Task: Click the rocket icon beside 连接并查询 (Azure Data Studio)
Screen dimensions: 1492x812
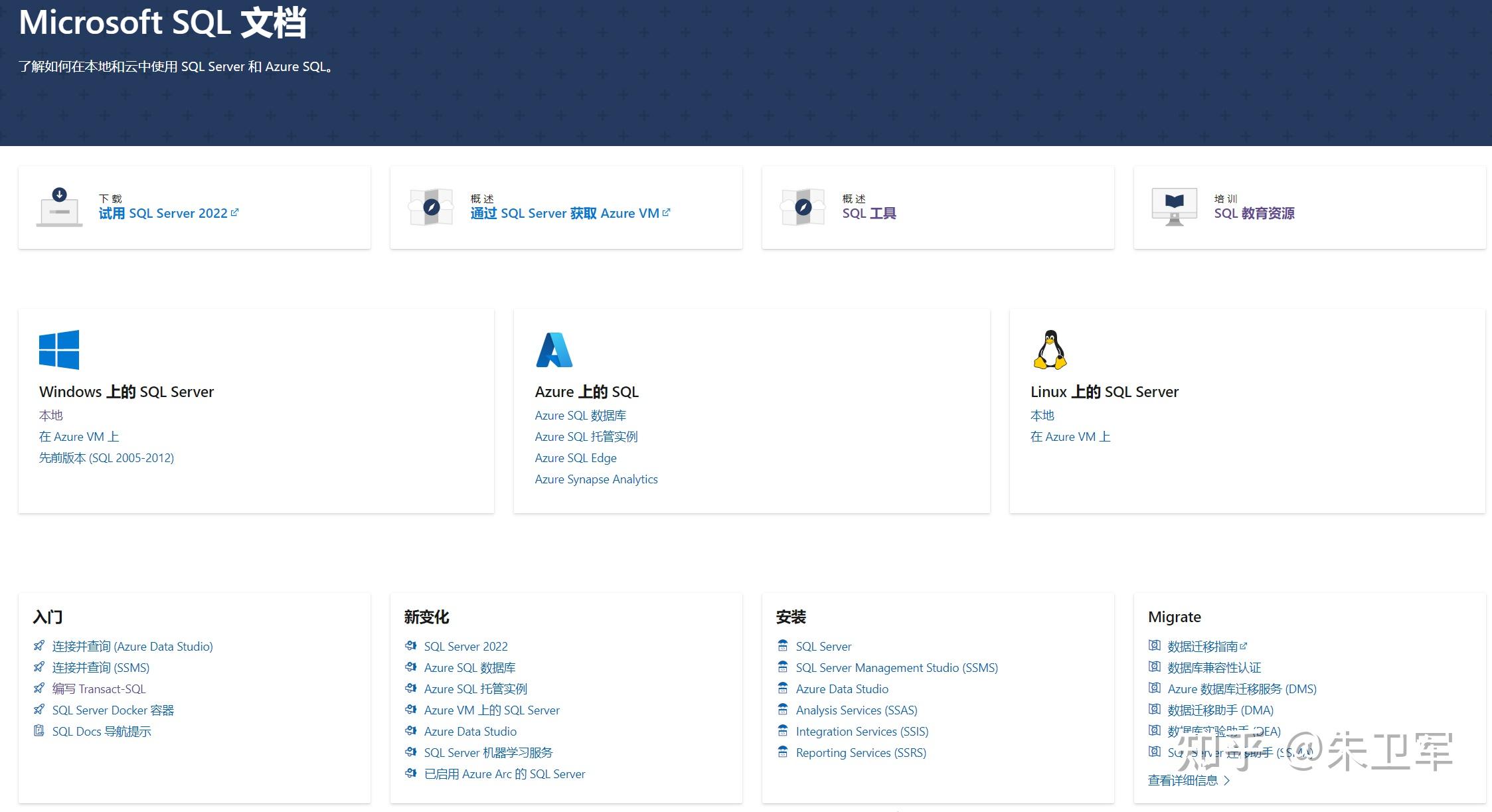Action: tap(39, 645)
